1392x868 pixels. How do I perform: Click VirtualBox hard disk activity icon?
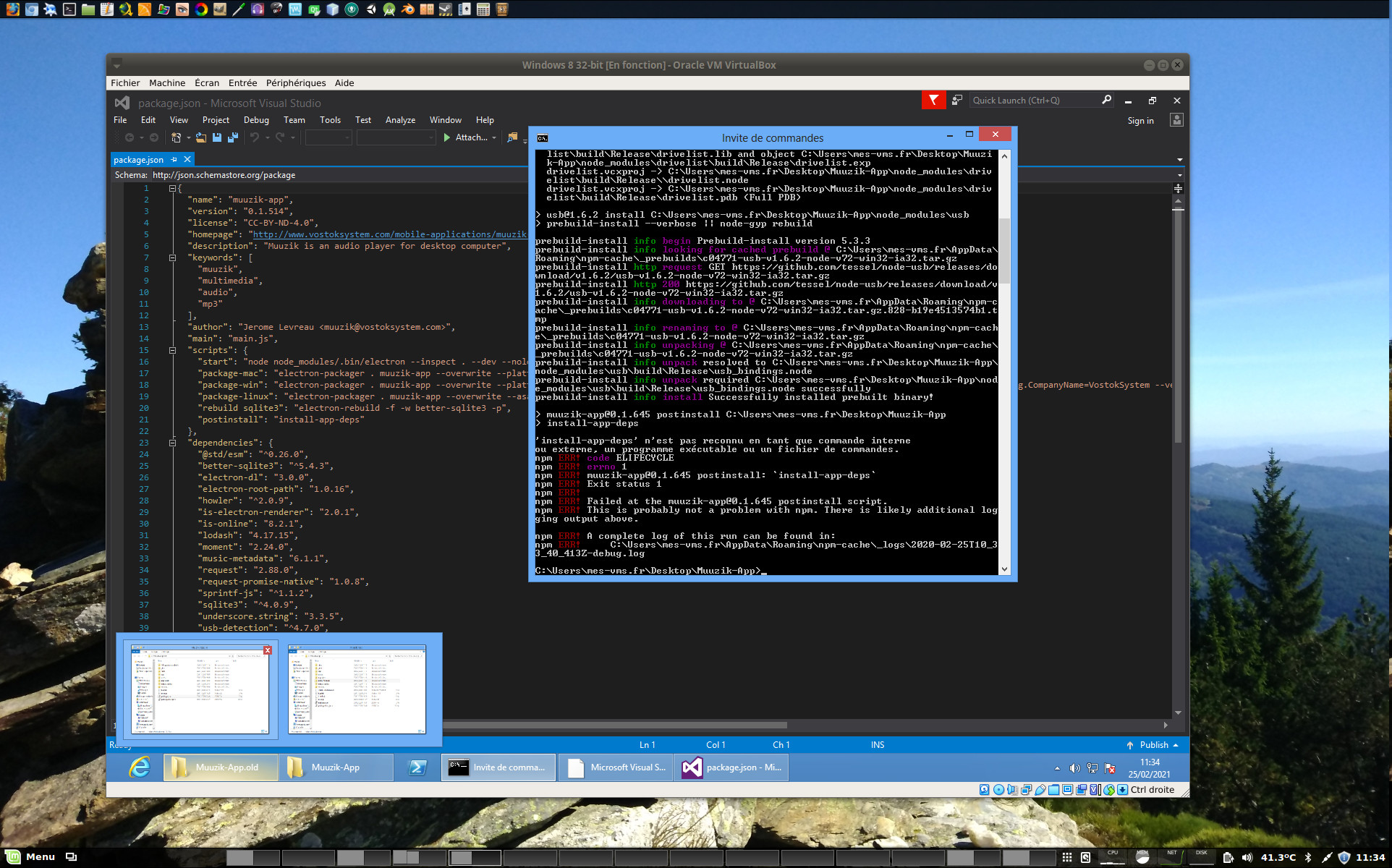point(985,790)
